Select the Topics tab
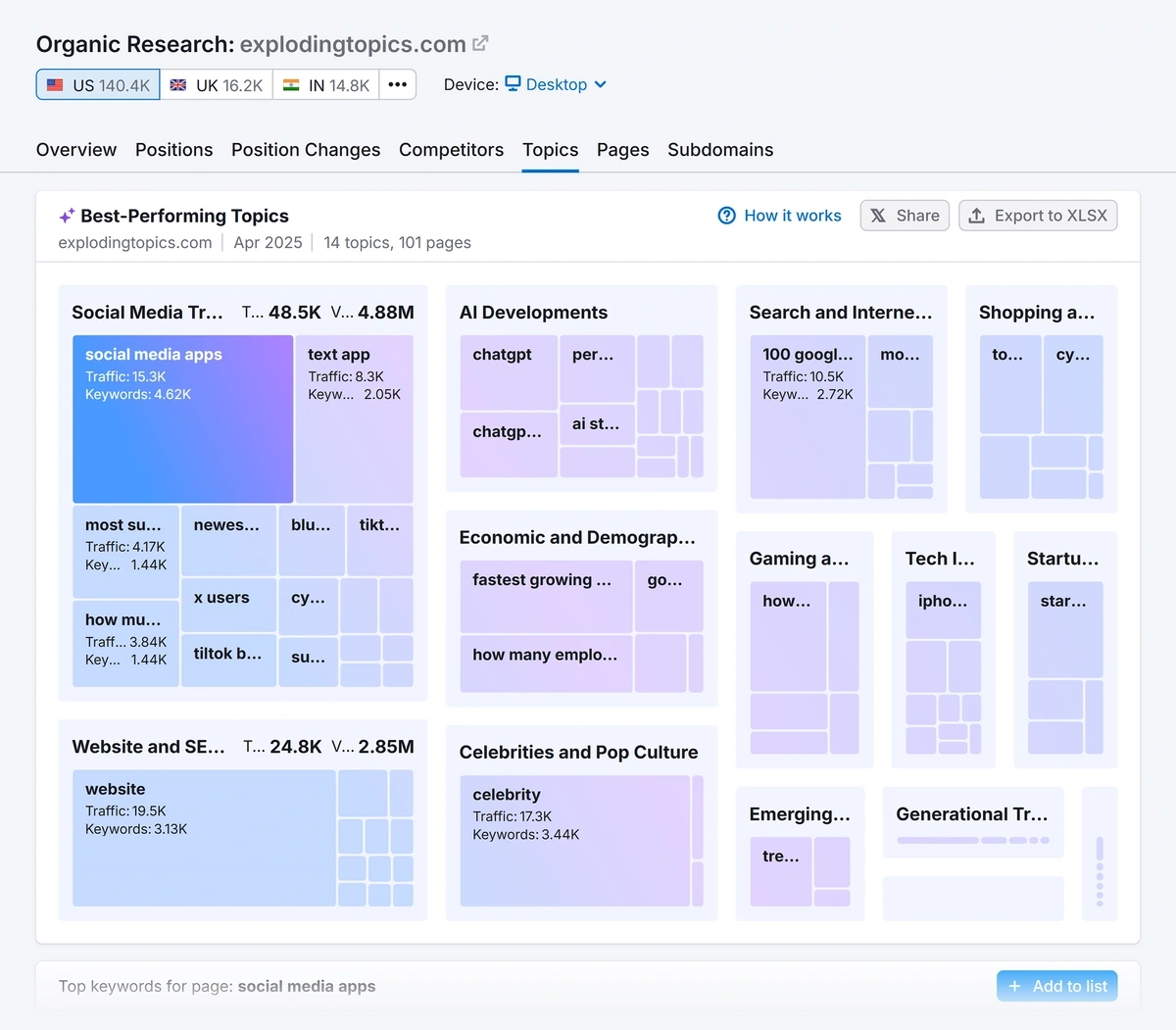1176x1030 pixels. 550,150
